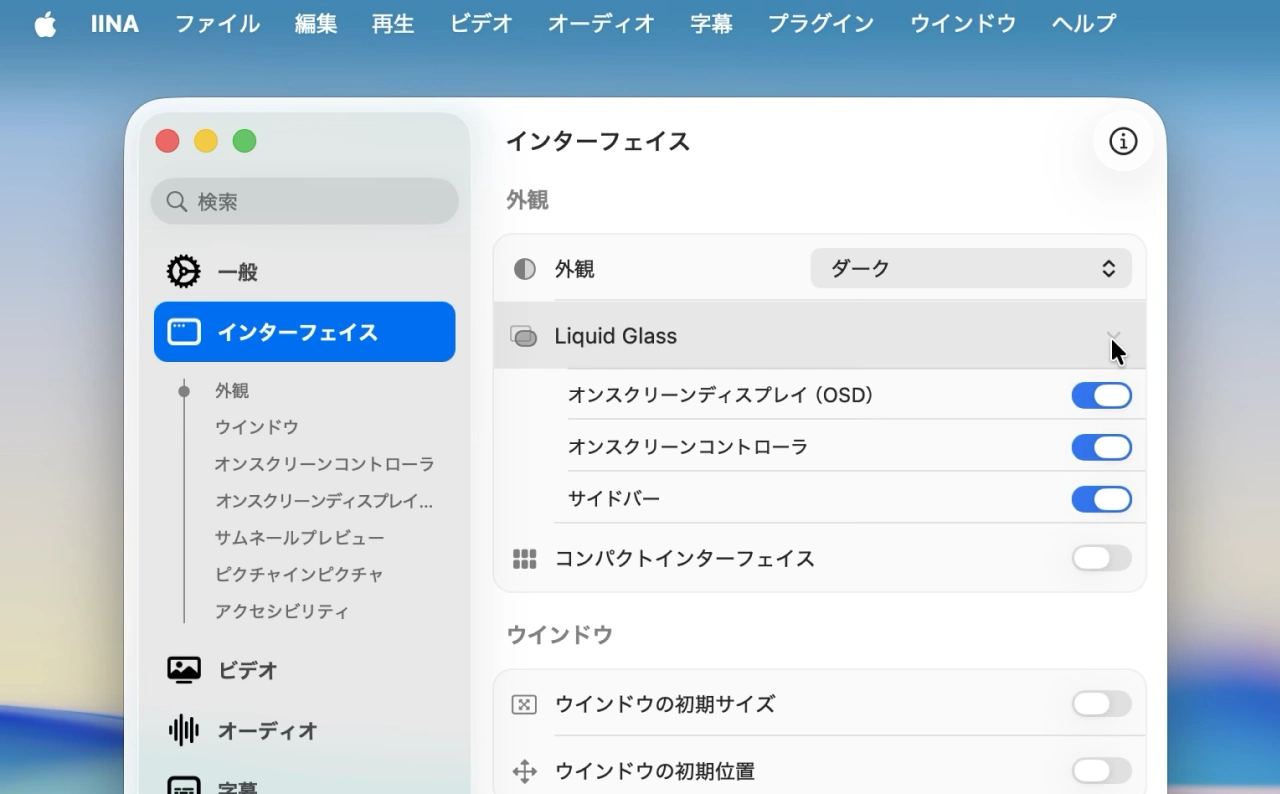Close the preferences window
This screenshot has width=1280, height=794.
pyautogui.click(x=167, y=141)
